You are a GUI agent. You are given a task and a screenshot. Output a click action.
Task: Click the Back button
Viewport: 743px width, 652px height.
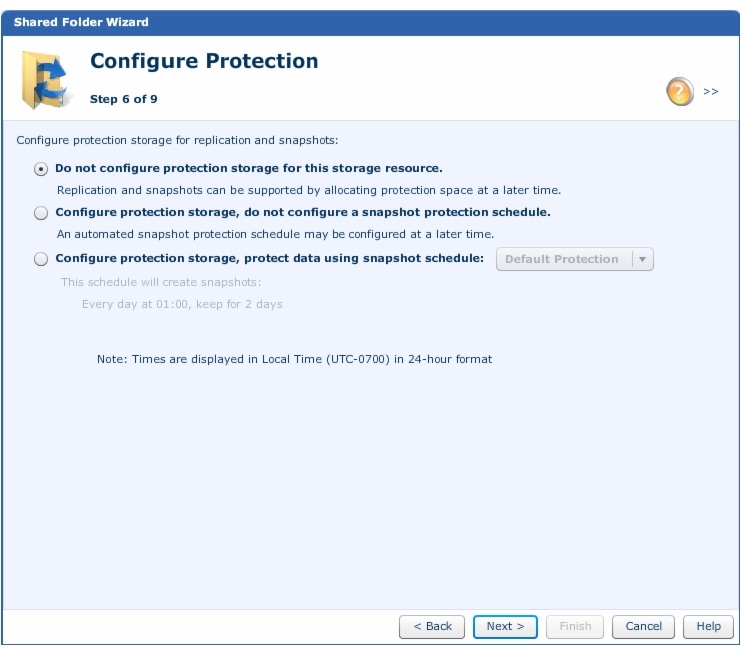tap(432, 626)
